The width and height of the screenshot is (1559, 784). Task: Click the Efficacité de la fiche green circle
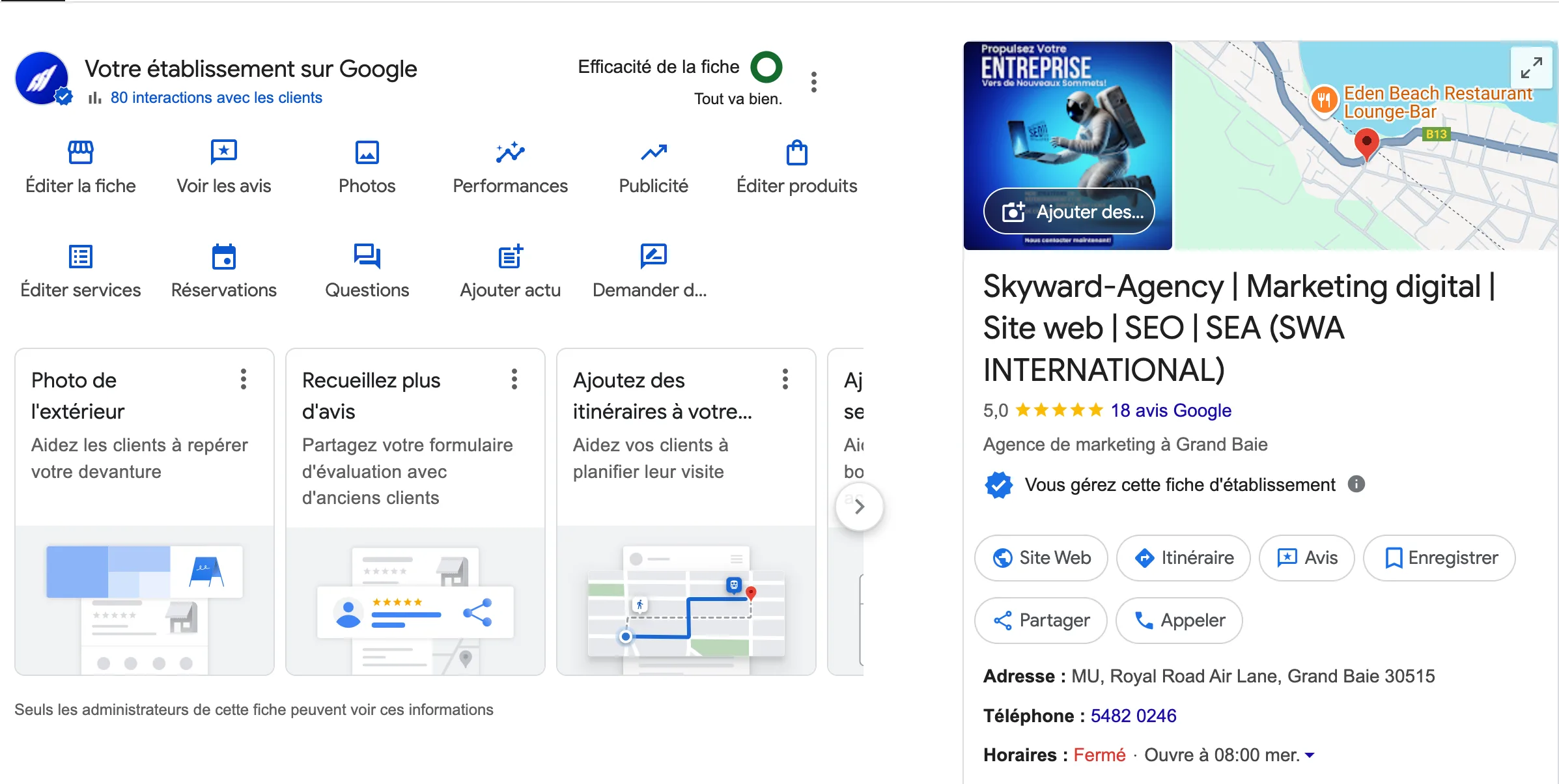[766, 67]
